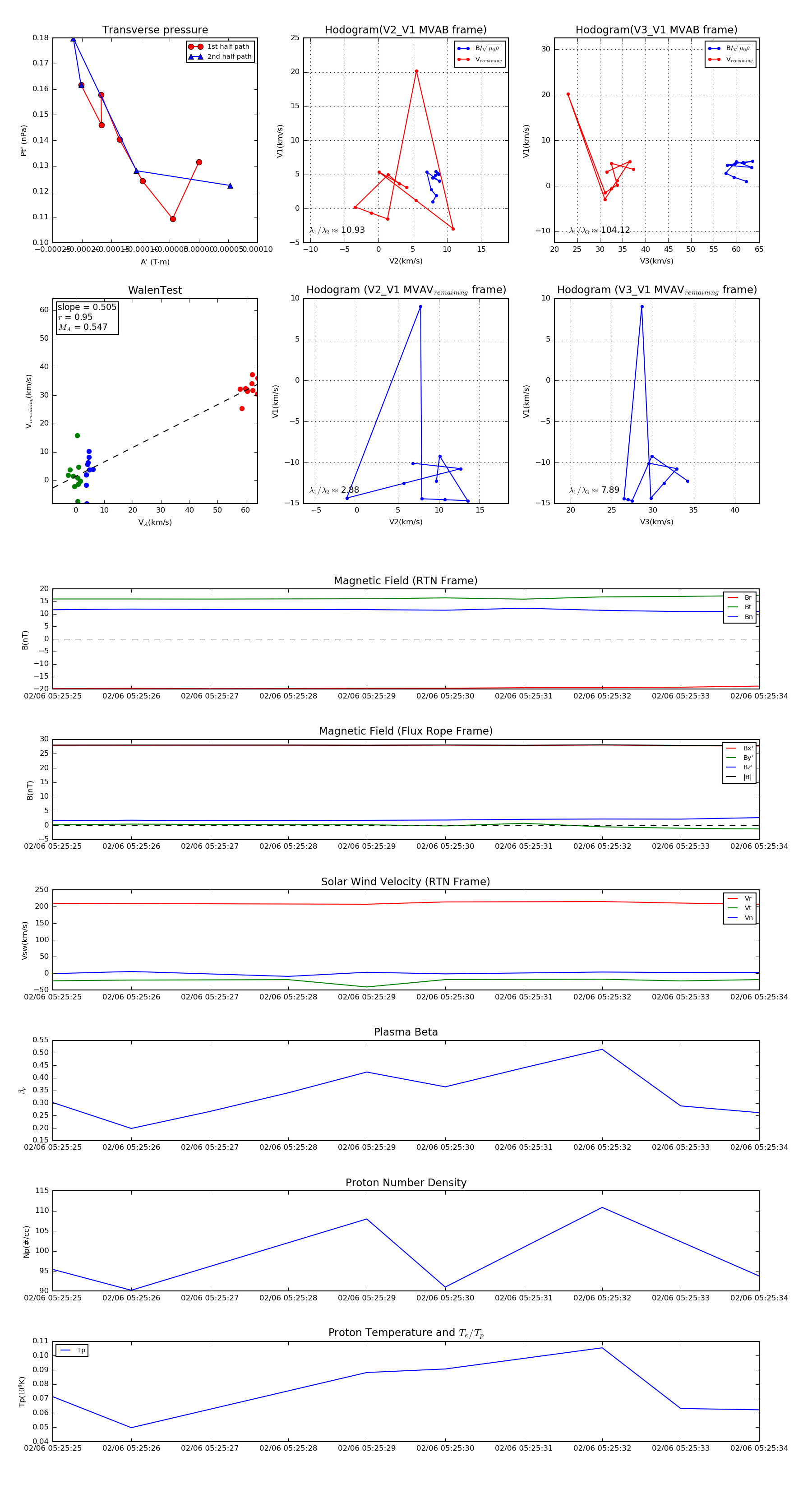Click the "WalenTest" plot title
Screen dimensions: 812x1489
(x=155, y=290)
